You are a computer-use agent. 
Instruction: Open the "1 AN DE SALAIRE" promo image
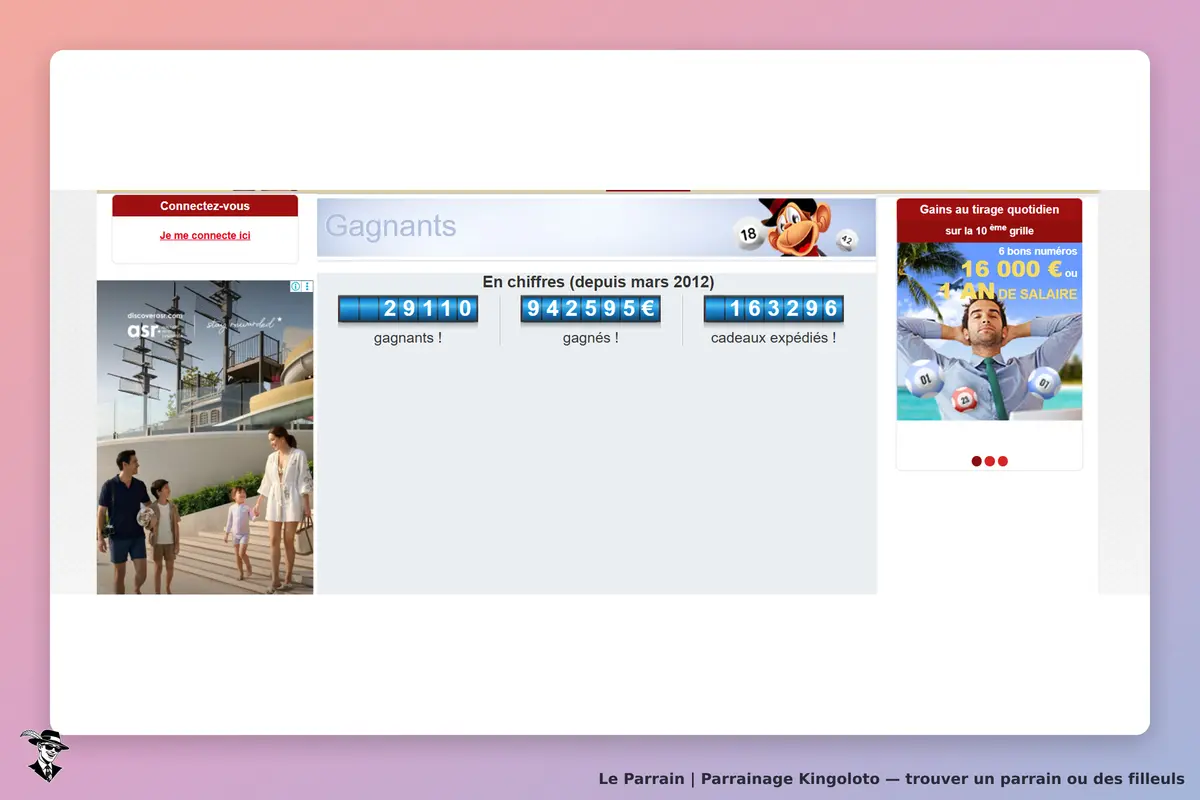989,331
